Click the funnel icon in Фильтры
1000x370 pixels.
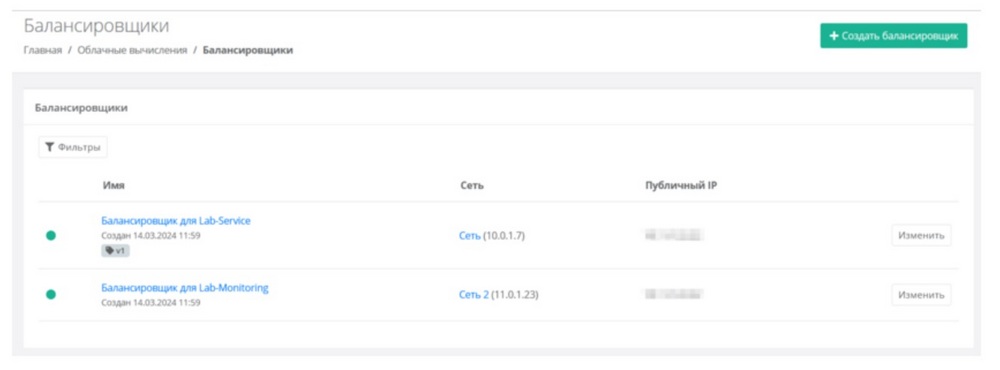[50, 147]
